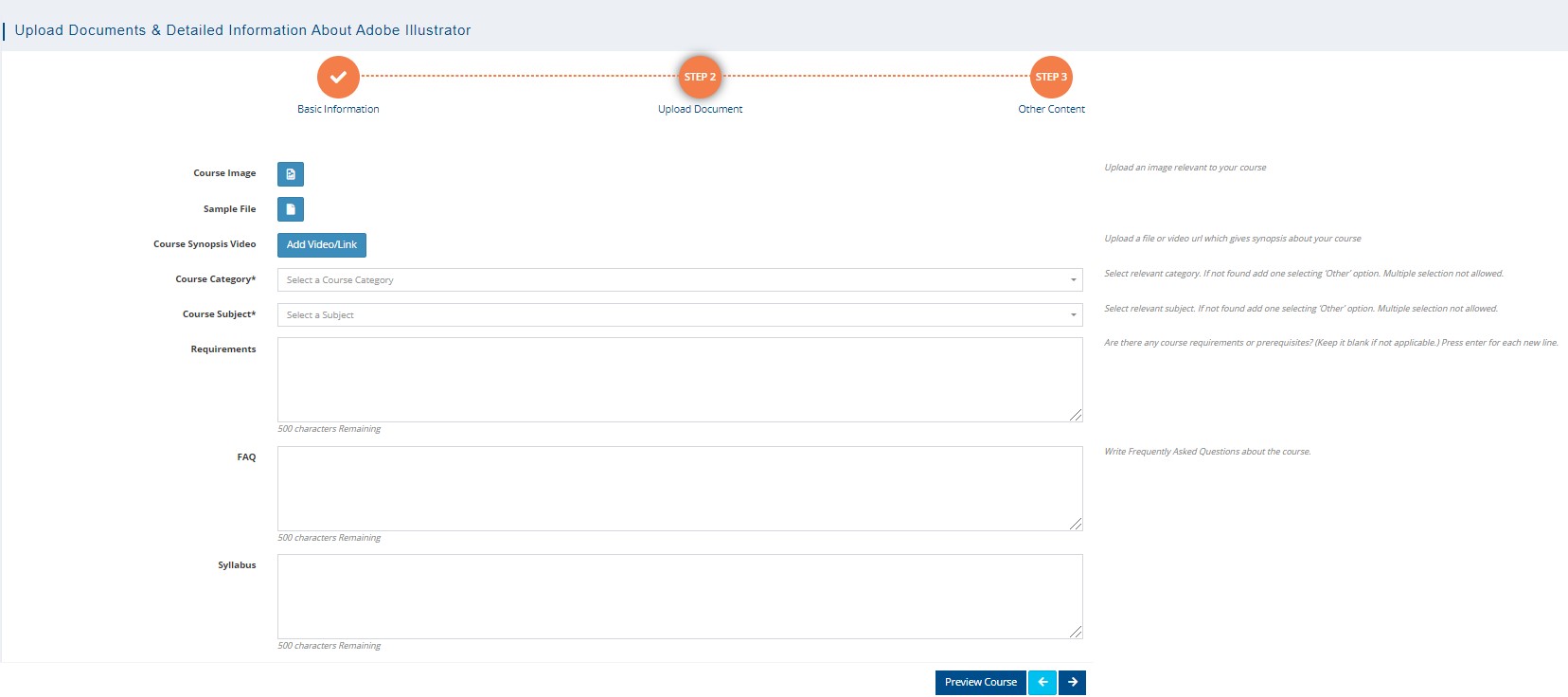Click the Course Subject dropdown arrow

tap(1073, 315)
